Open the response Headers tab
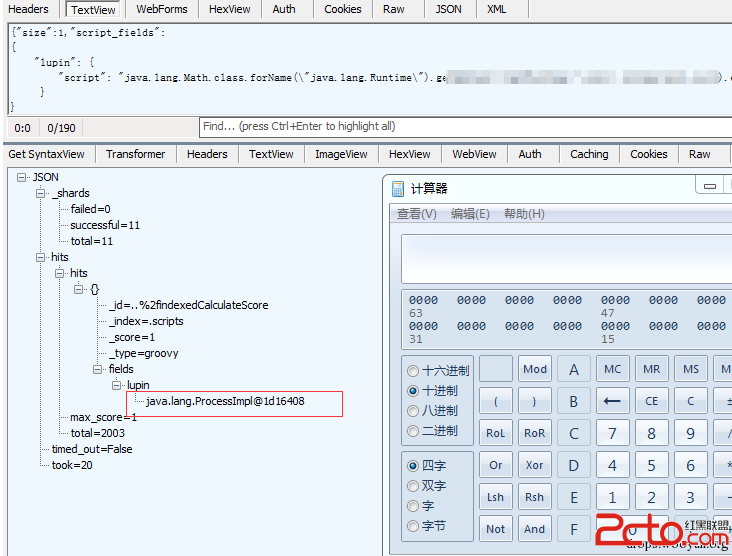732x556 pixels. coord(207,154)
